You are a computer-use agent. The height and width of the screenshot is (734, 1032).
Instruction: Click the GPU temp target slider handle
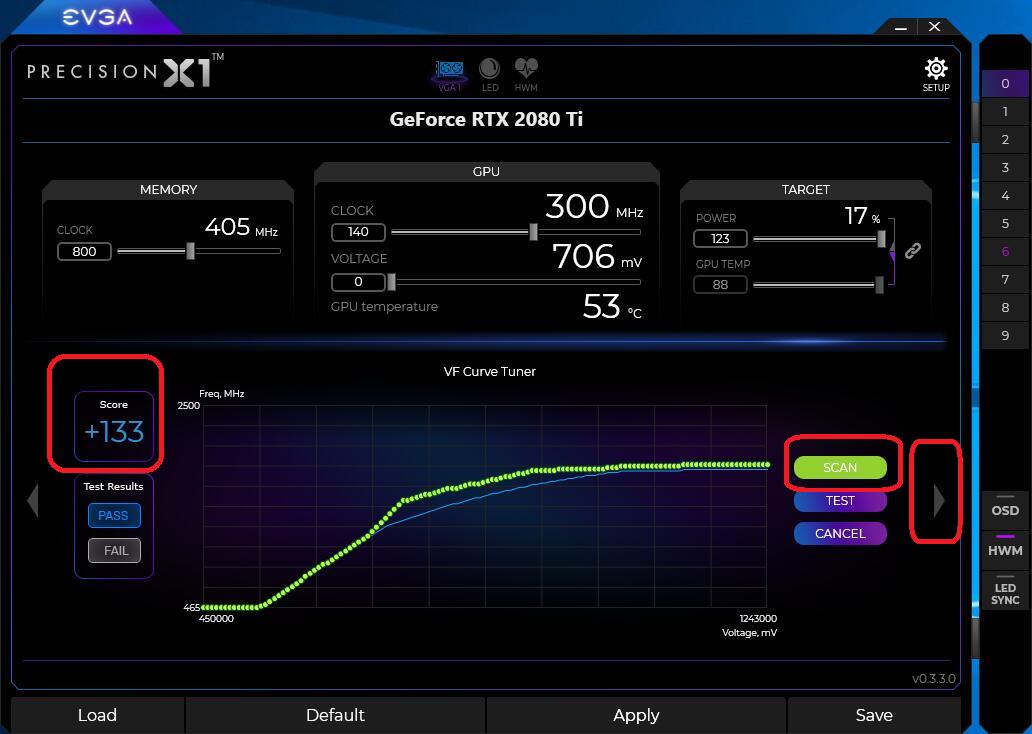[879, 284]
